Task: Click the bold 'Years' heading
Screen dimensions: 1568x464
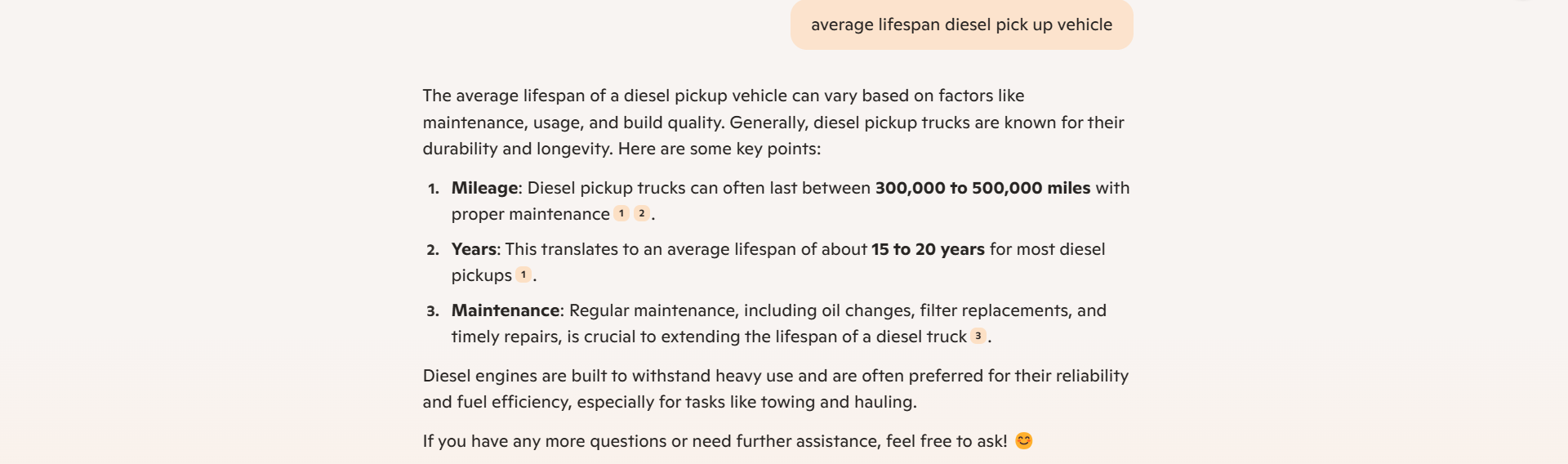Action: point(474,249)
